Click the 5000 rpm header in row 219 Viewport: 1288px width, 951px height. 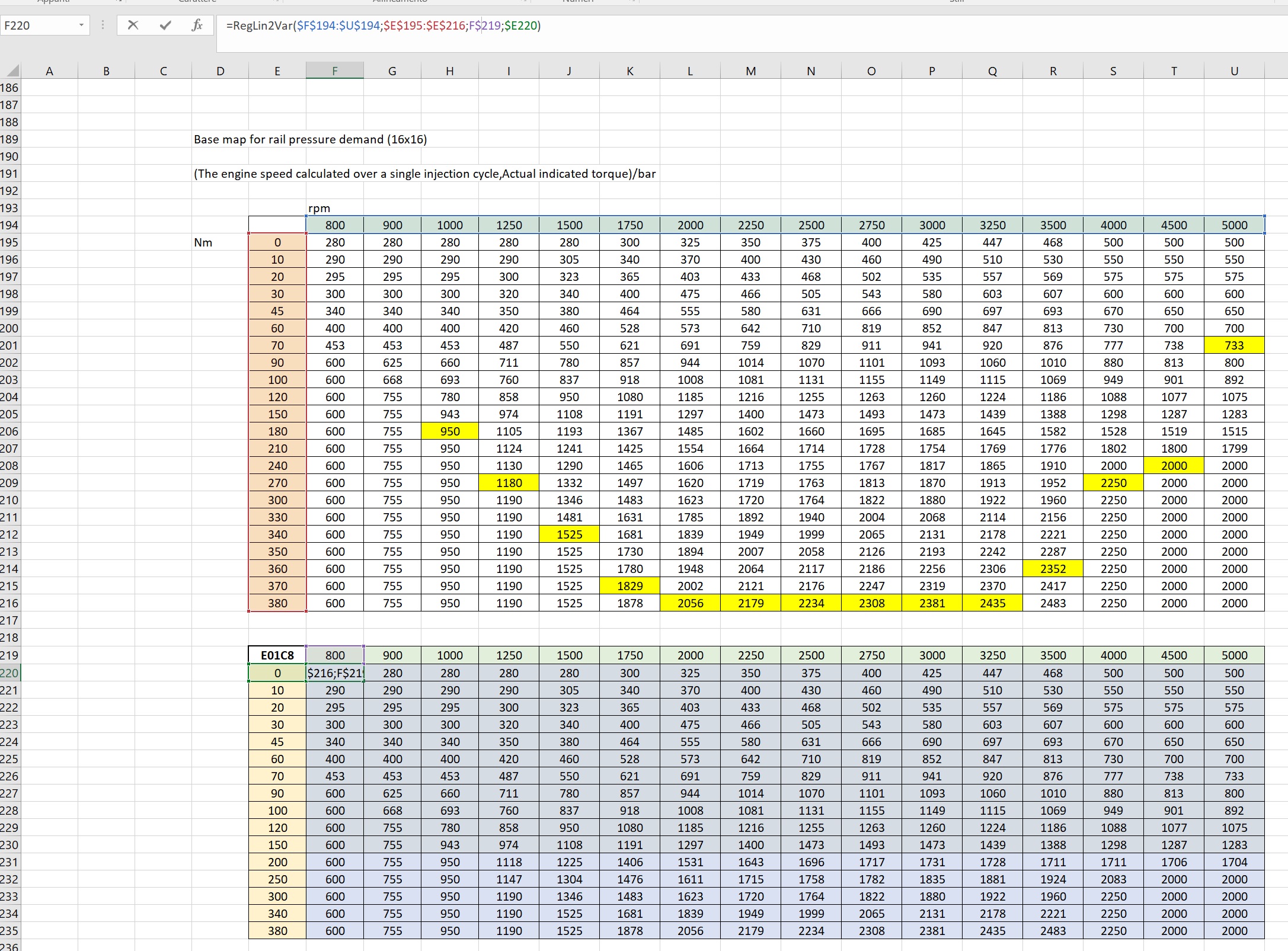[1234, 655]
